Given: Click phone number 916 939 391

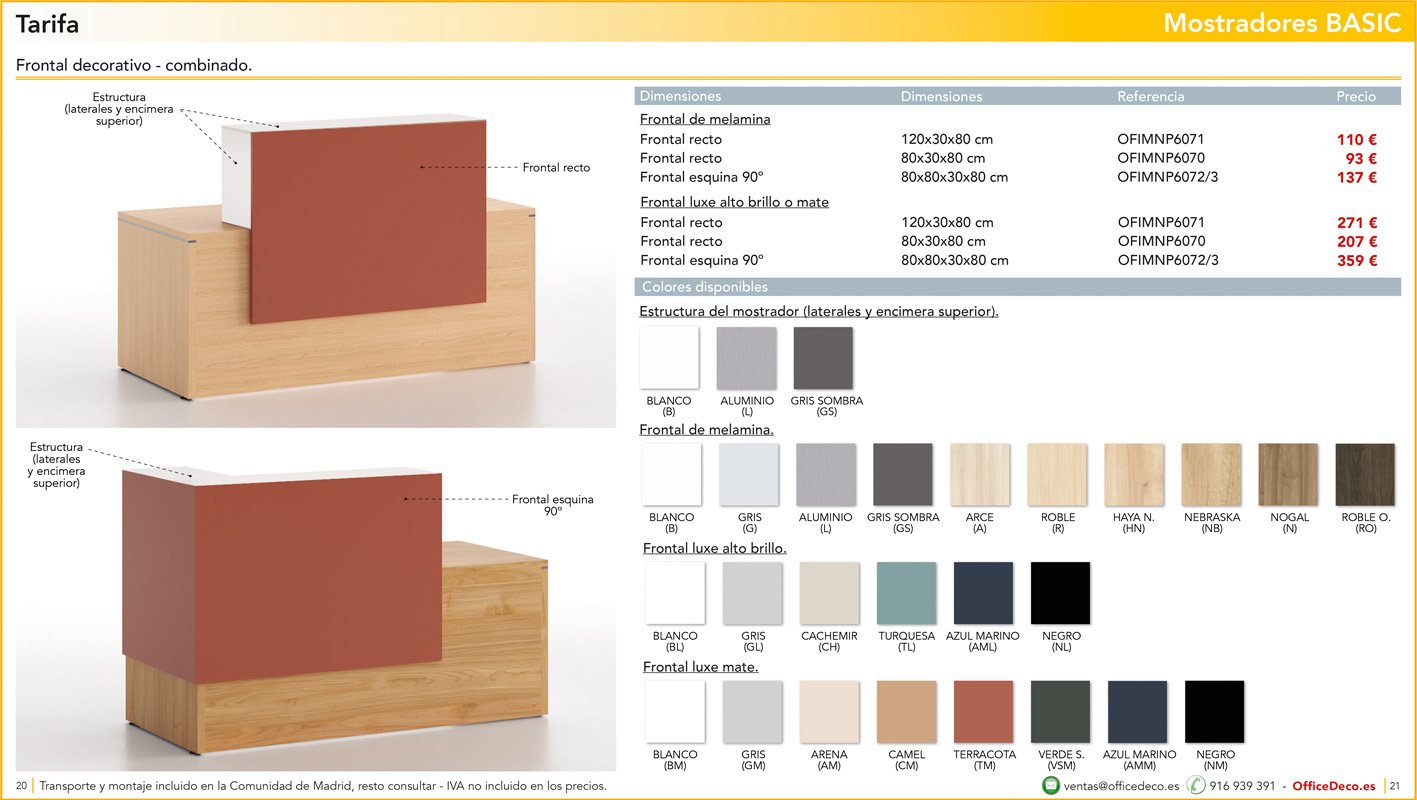Looking at the screenshot, I should (1242, 786).
